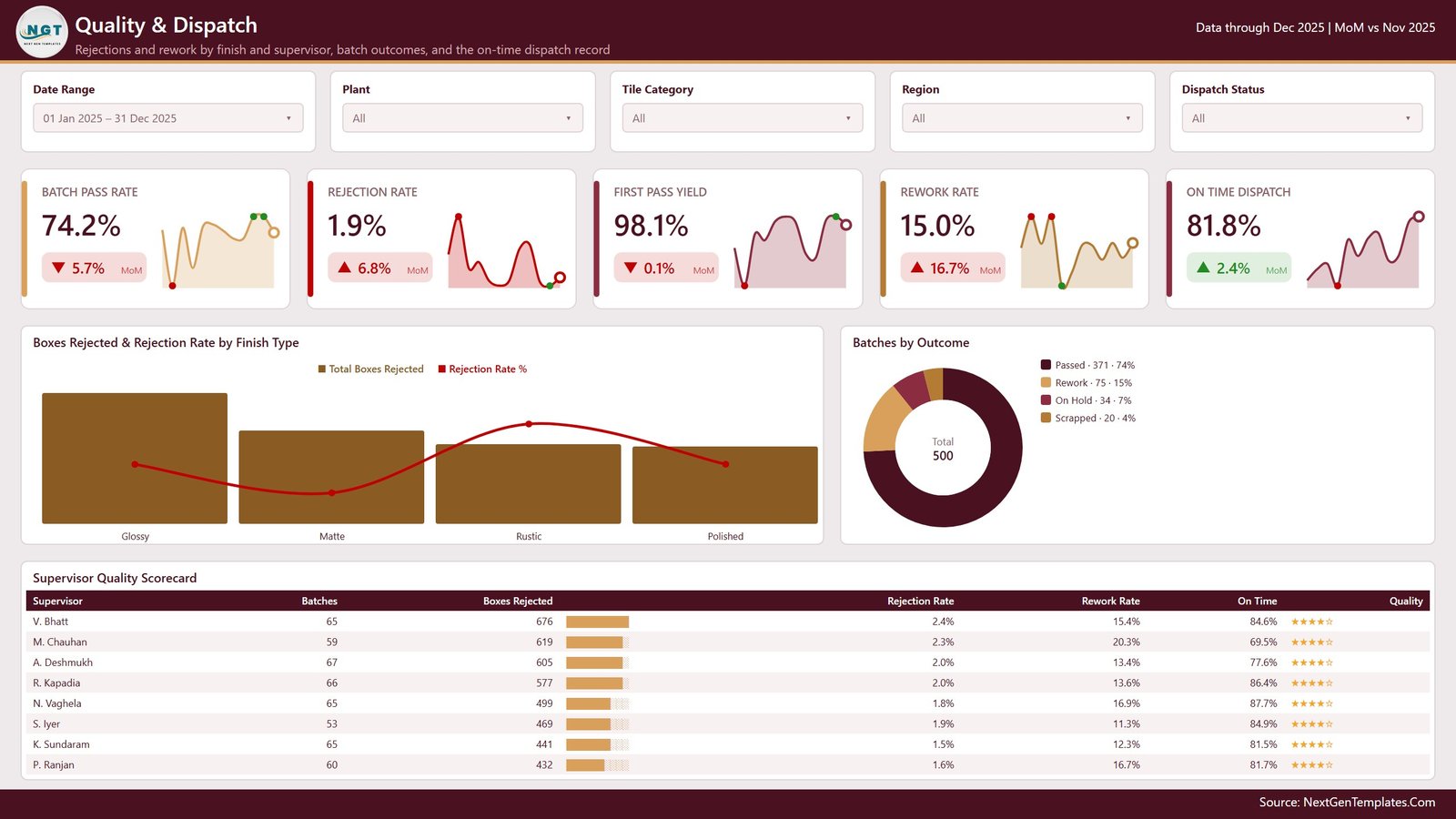This screenshot has height=819, width=1456.
Task: Select the Batch Pass Rate sparkline
Action: coord(219,251)
